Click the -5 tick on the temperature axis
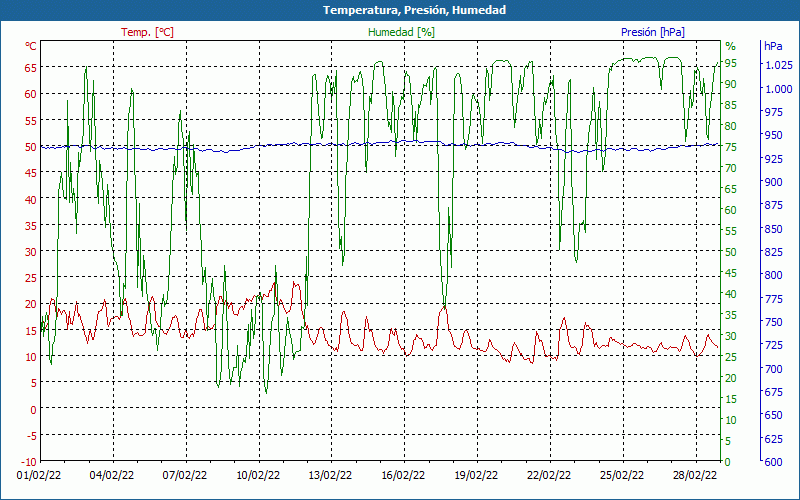Viewport: 800px width, 500px height. (31, 435)
